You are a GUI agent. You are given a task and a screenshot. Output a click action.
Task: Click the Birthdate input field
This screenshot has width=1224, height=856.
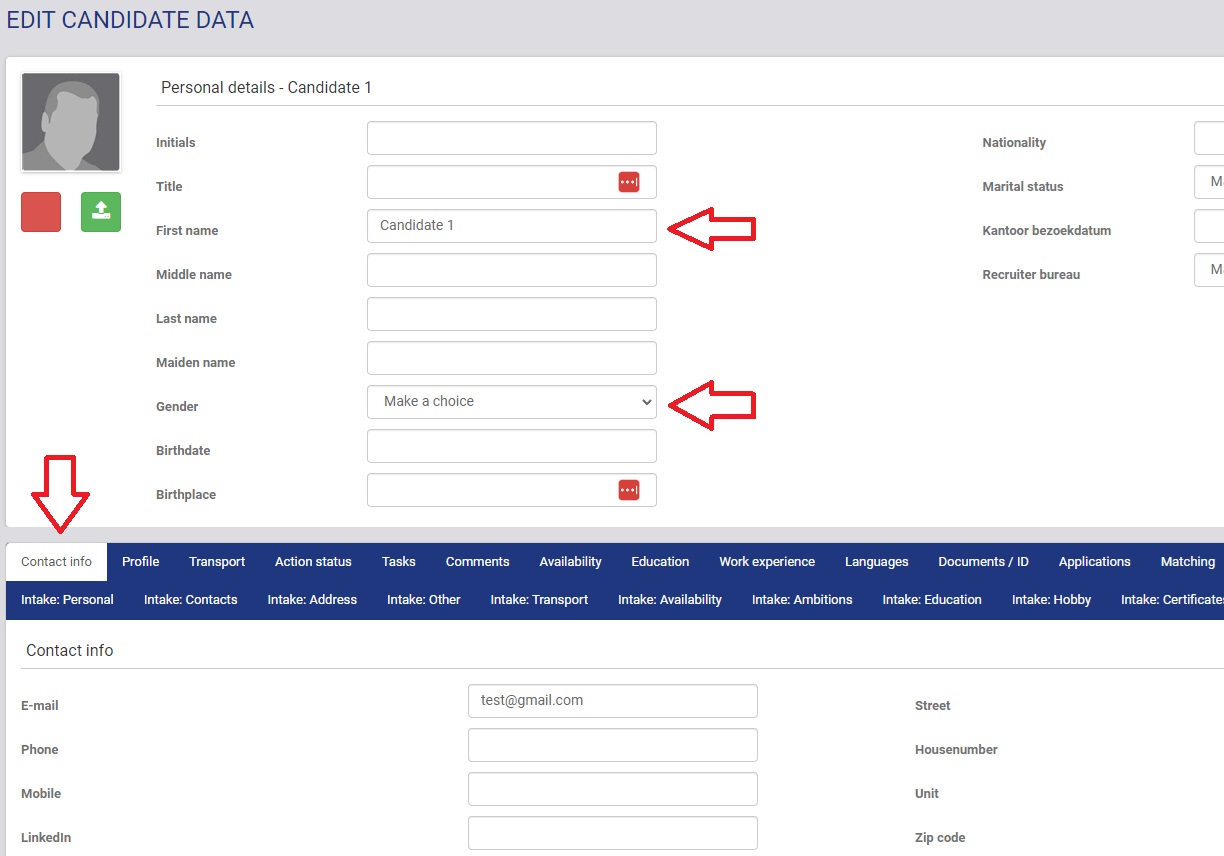511,446
